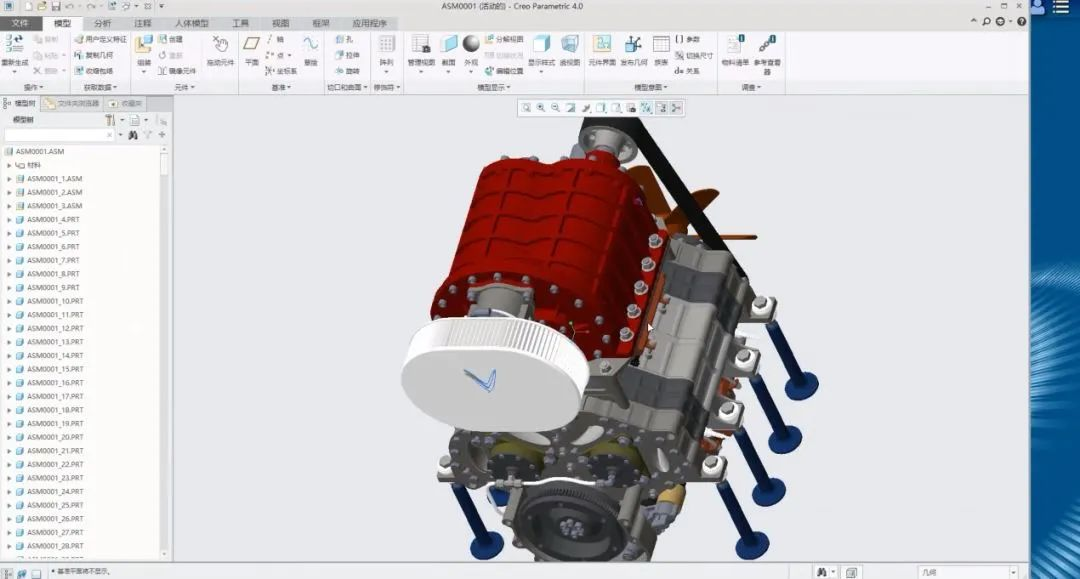The image size is (1080, 579).
Task: Select the Assemble (组装) component tool
Action: [x=143, y=46]
